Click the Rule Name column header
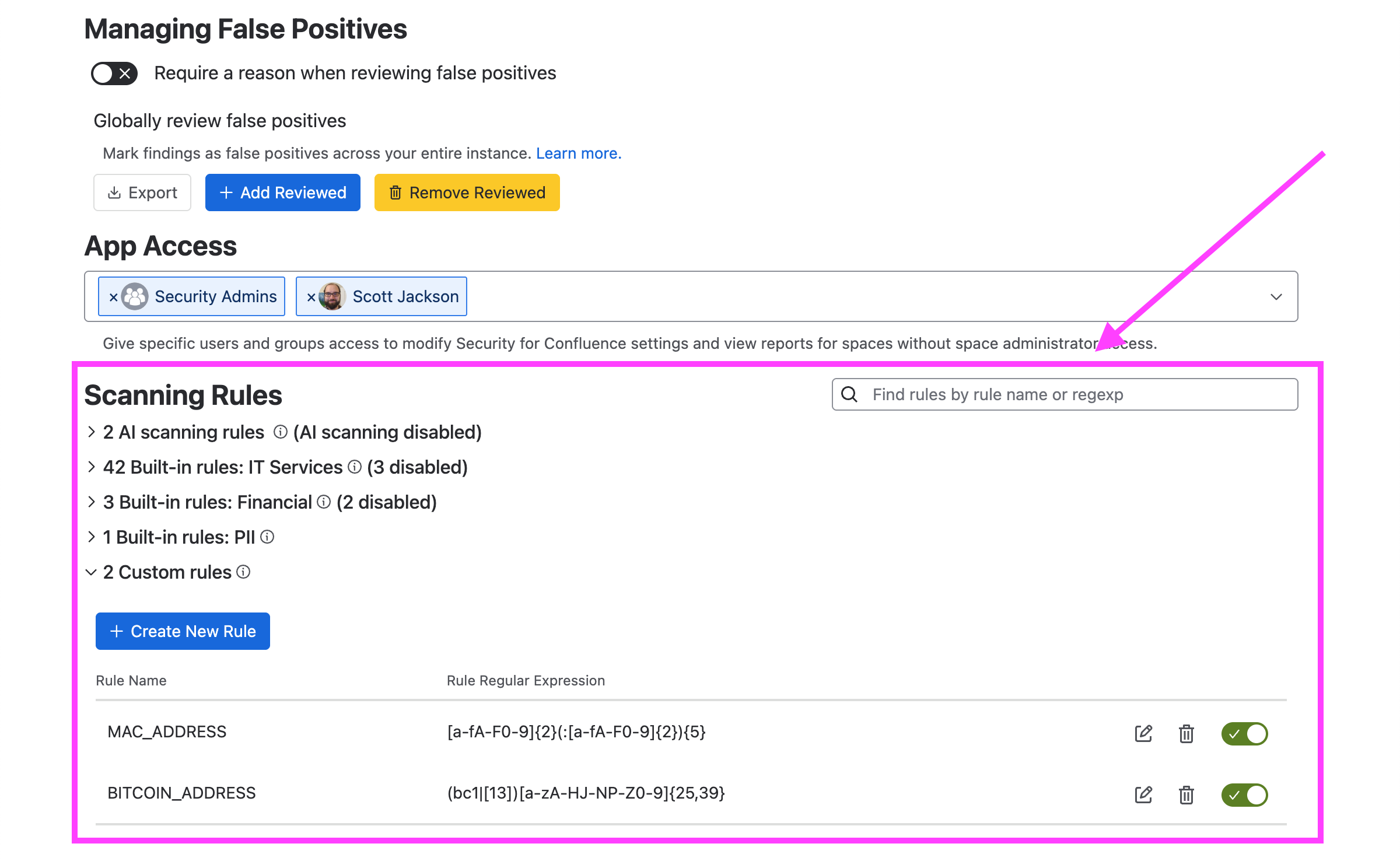 (x=131, y=681)
